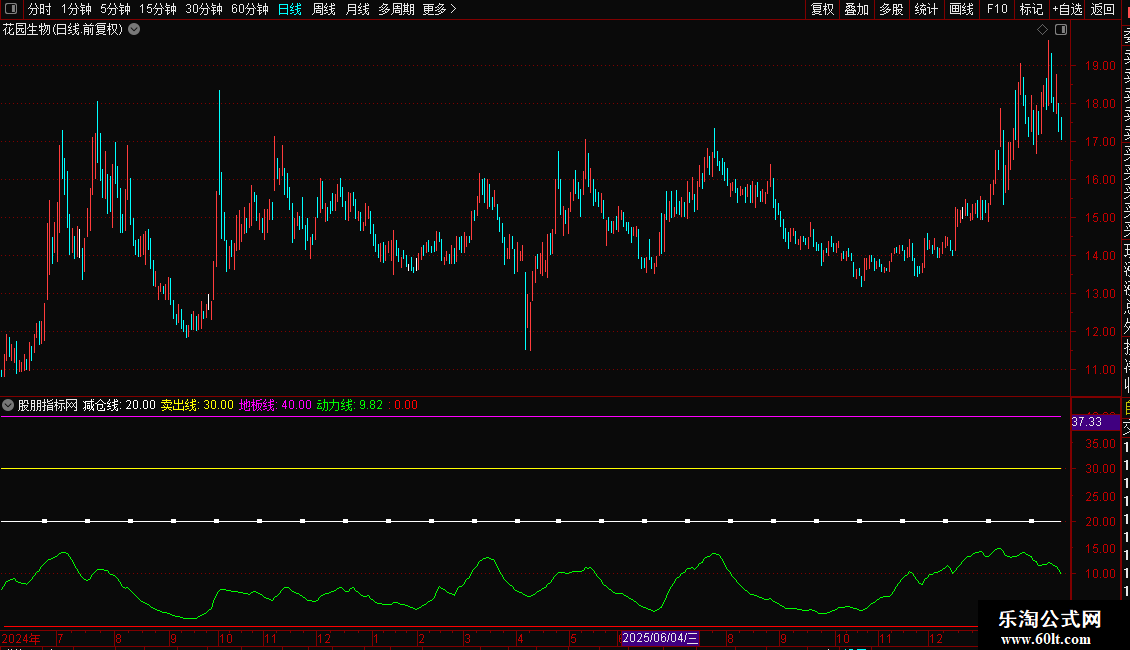The height and width of the screenshot is (650, 1130).
Task: Select the 30分钟 period
Action: pos(204,9)
